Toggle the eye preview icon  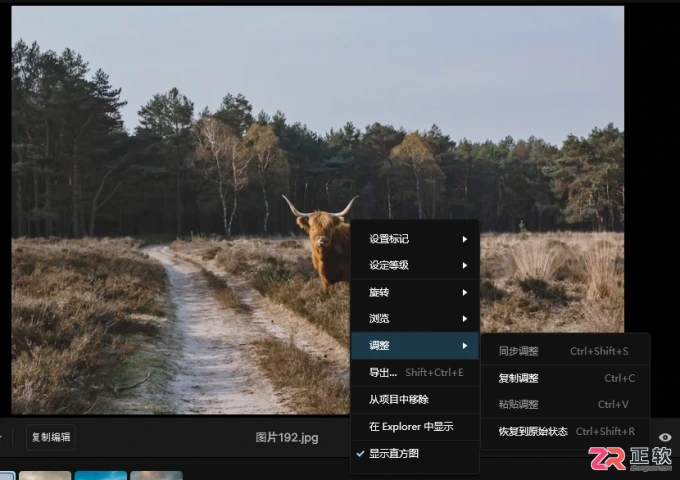pos(665,437)
